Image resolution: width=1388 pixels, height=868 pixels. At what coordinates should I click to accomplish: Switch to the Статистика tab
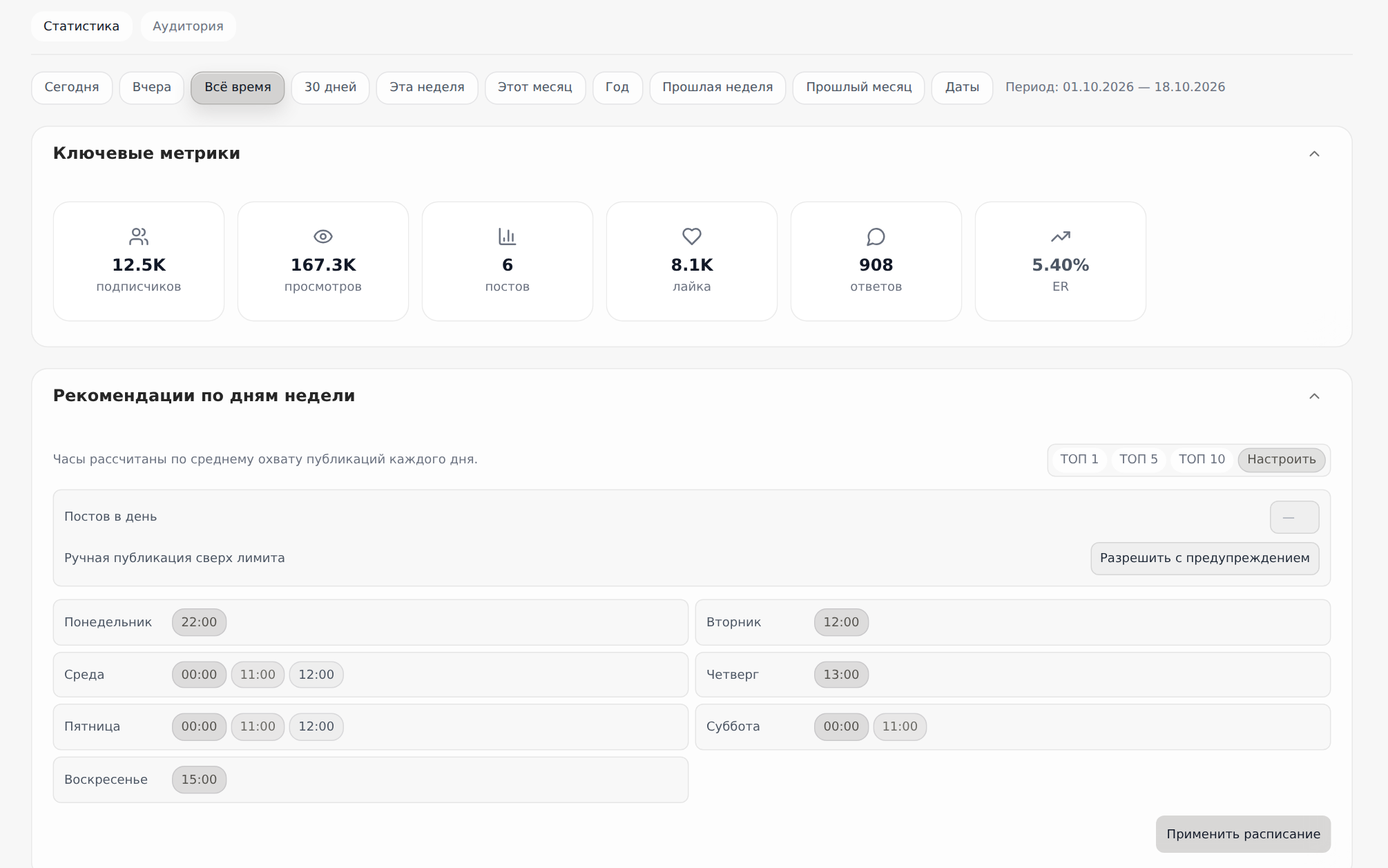81,26
